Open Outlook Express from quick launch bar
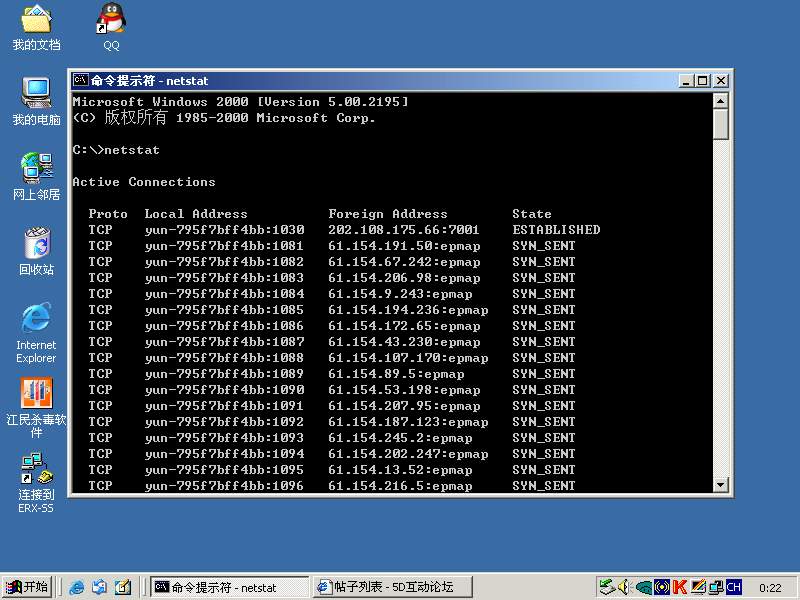800x600 pixels. pyautogui.click(x=99, y=587)
